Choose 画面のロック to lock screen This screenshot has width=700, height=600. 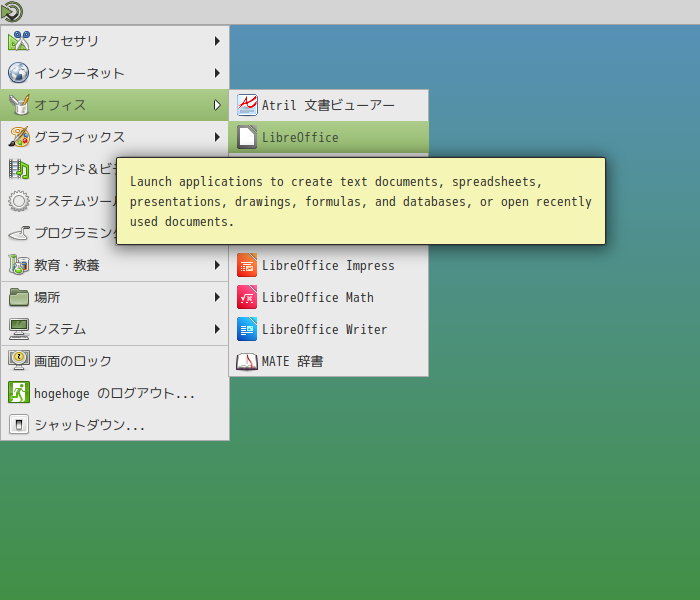click(x=115, y=361)
